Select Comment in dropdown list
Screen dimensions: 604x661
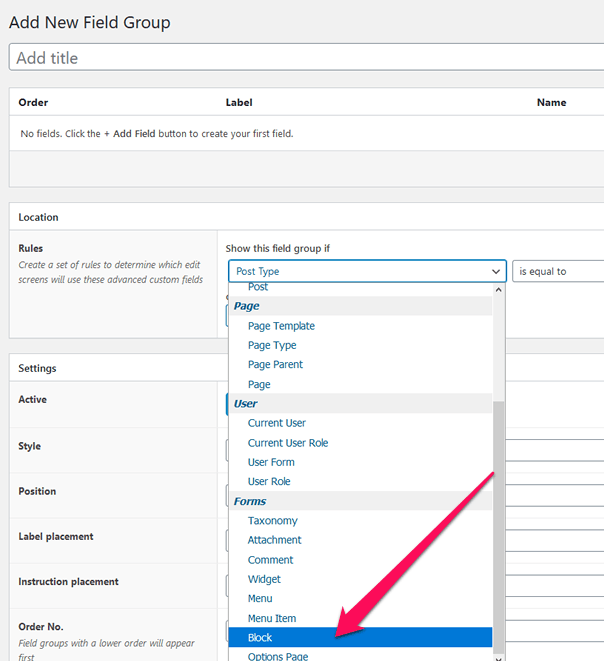coord(270,560)
